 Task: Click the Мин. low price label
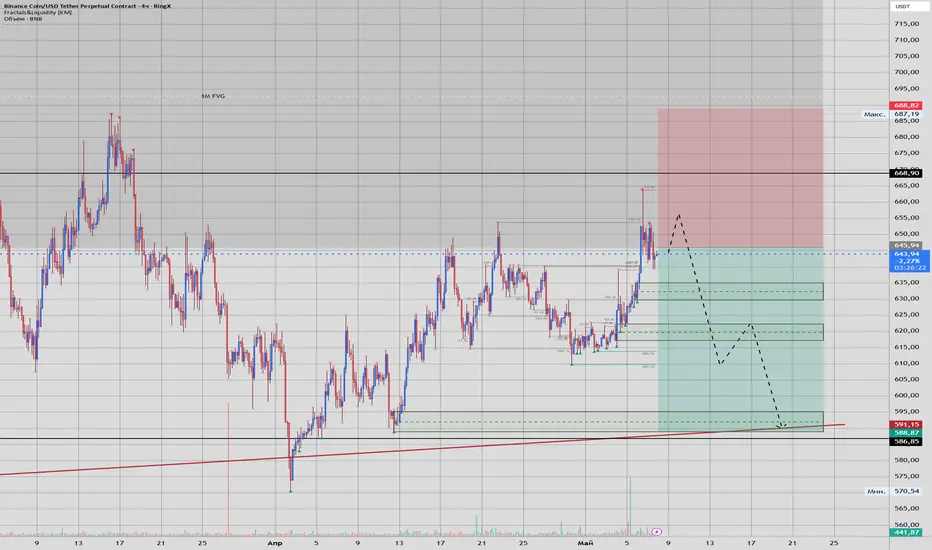coord(877,492)
